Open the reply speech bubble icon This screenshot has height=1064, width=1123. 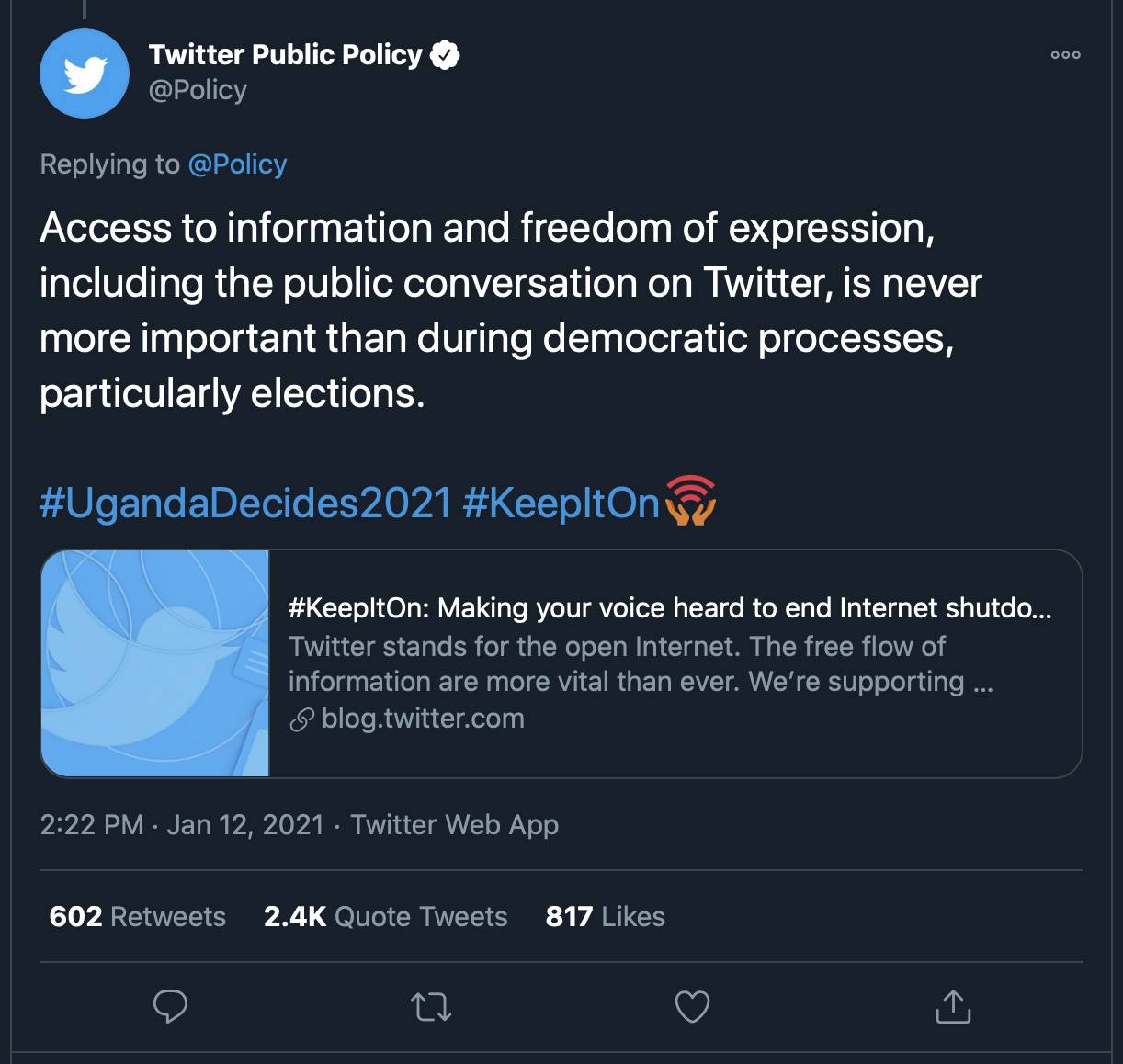170,1007
